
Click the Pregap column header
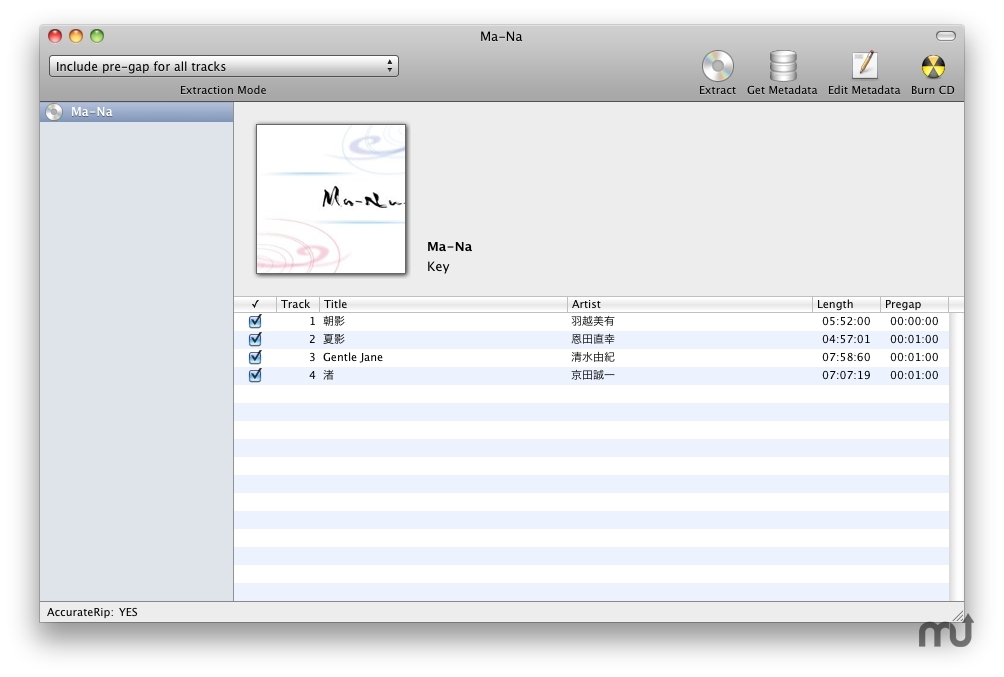tap(913, 304)
